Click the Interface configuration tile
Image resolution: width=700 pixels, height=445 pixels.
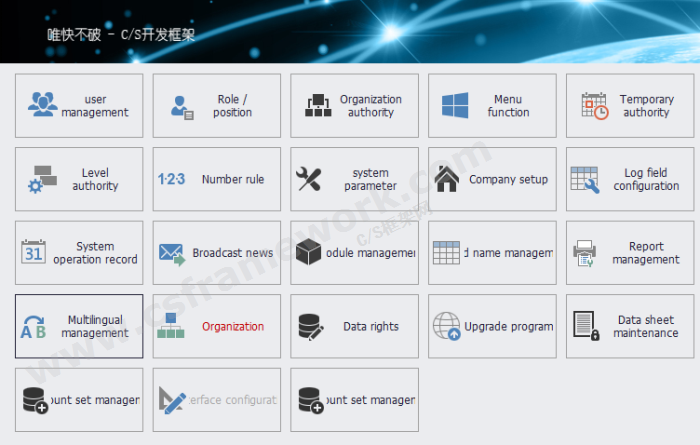[217, 400]
